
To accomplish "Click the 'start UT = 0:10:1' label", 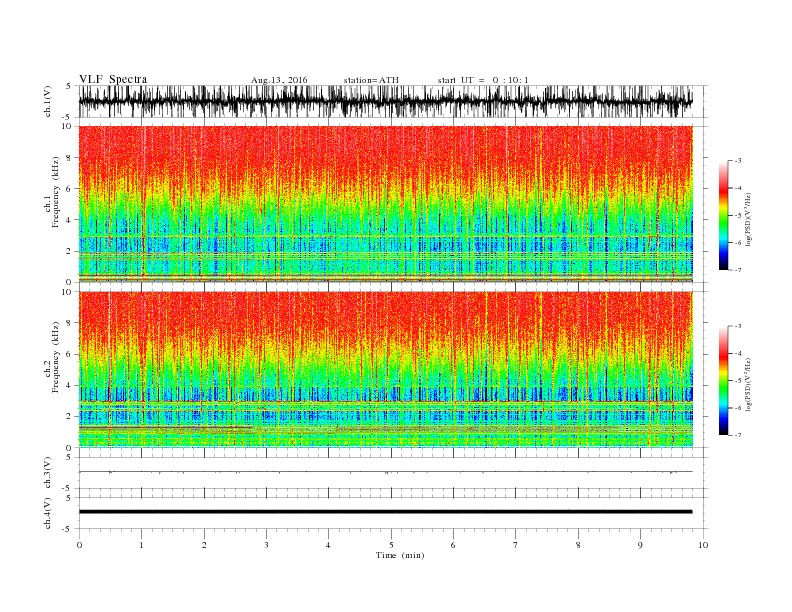I will [483, 80].
